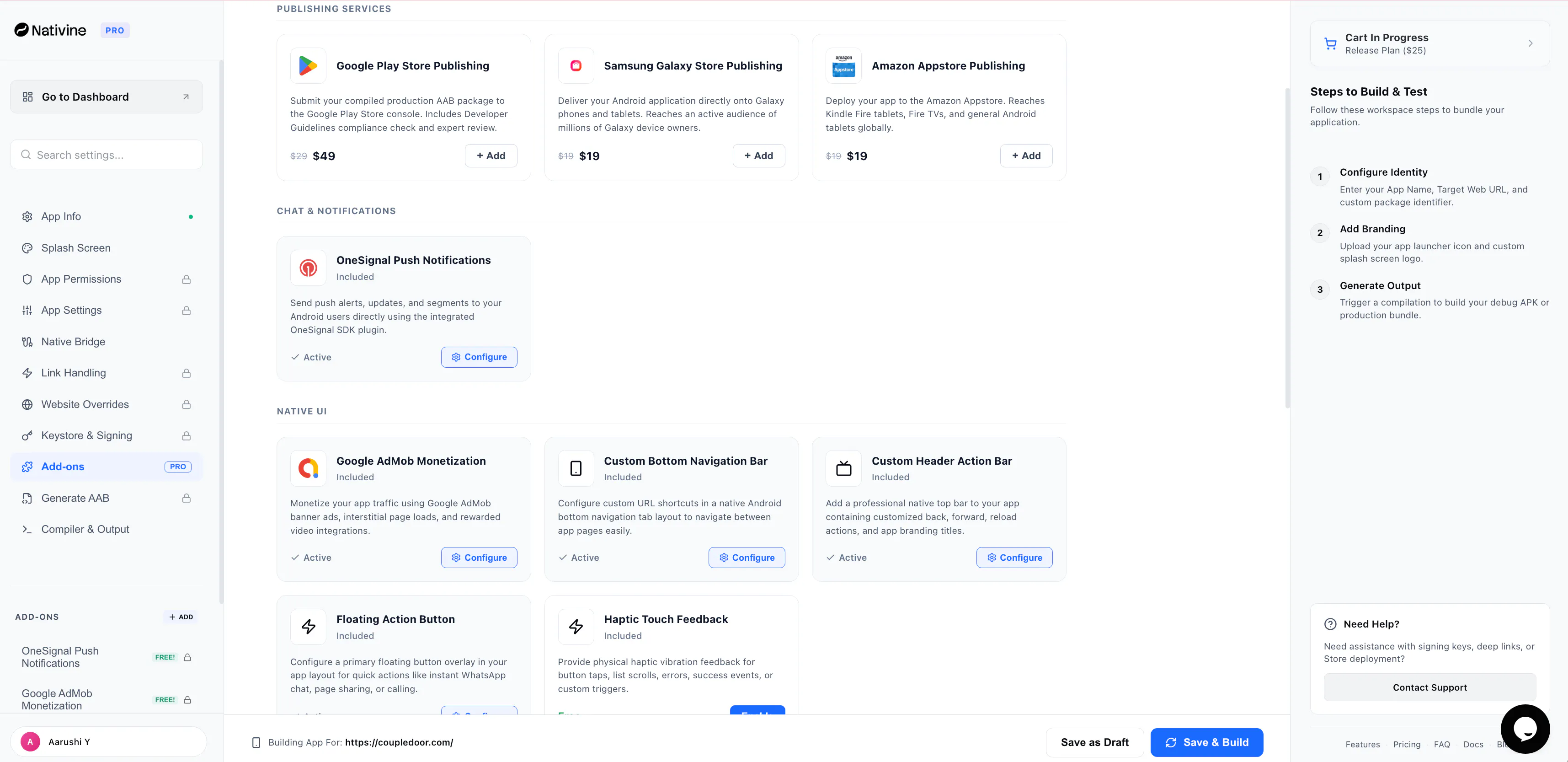Select Google AdMob Monetization in sidebar add-ons
This screenshot has width=1568, height=762.
(107, 700)
